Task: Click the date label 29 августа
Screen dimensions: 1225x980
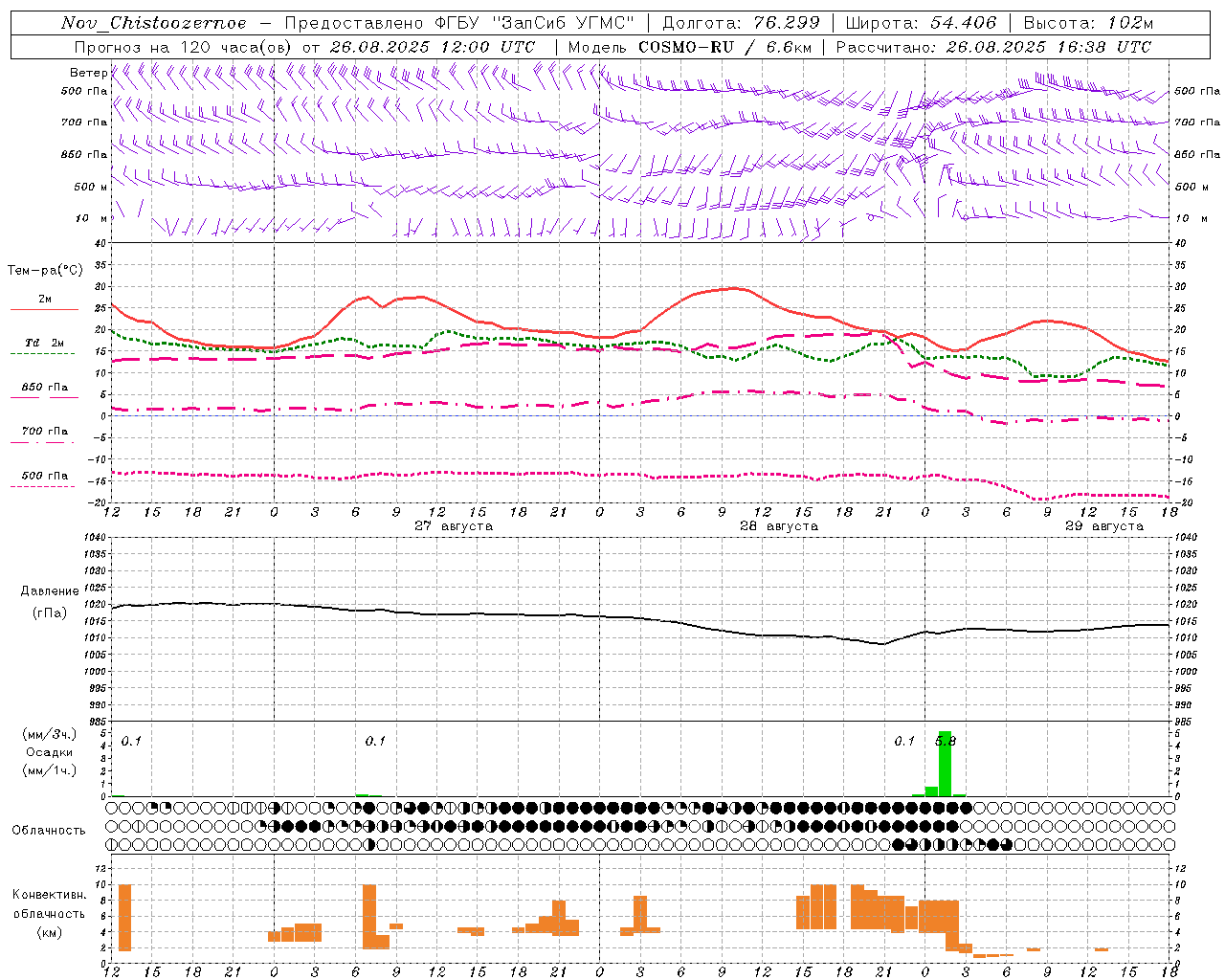Action: 1104,526
